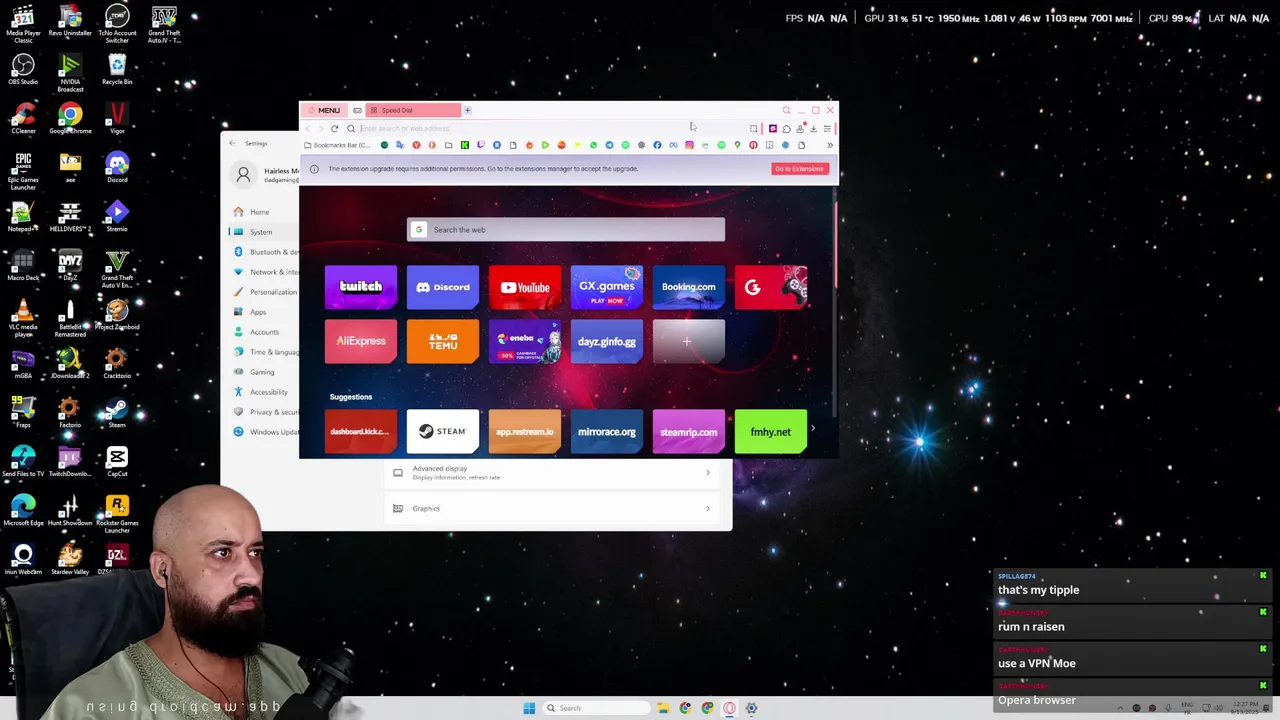Open the Recycle Bin desktop icon
The width and height of the screenshot is (1280, 720).
tap(117, 69)
